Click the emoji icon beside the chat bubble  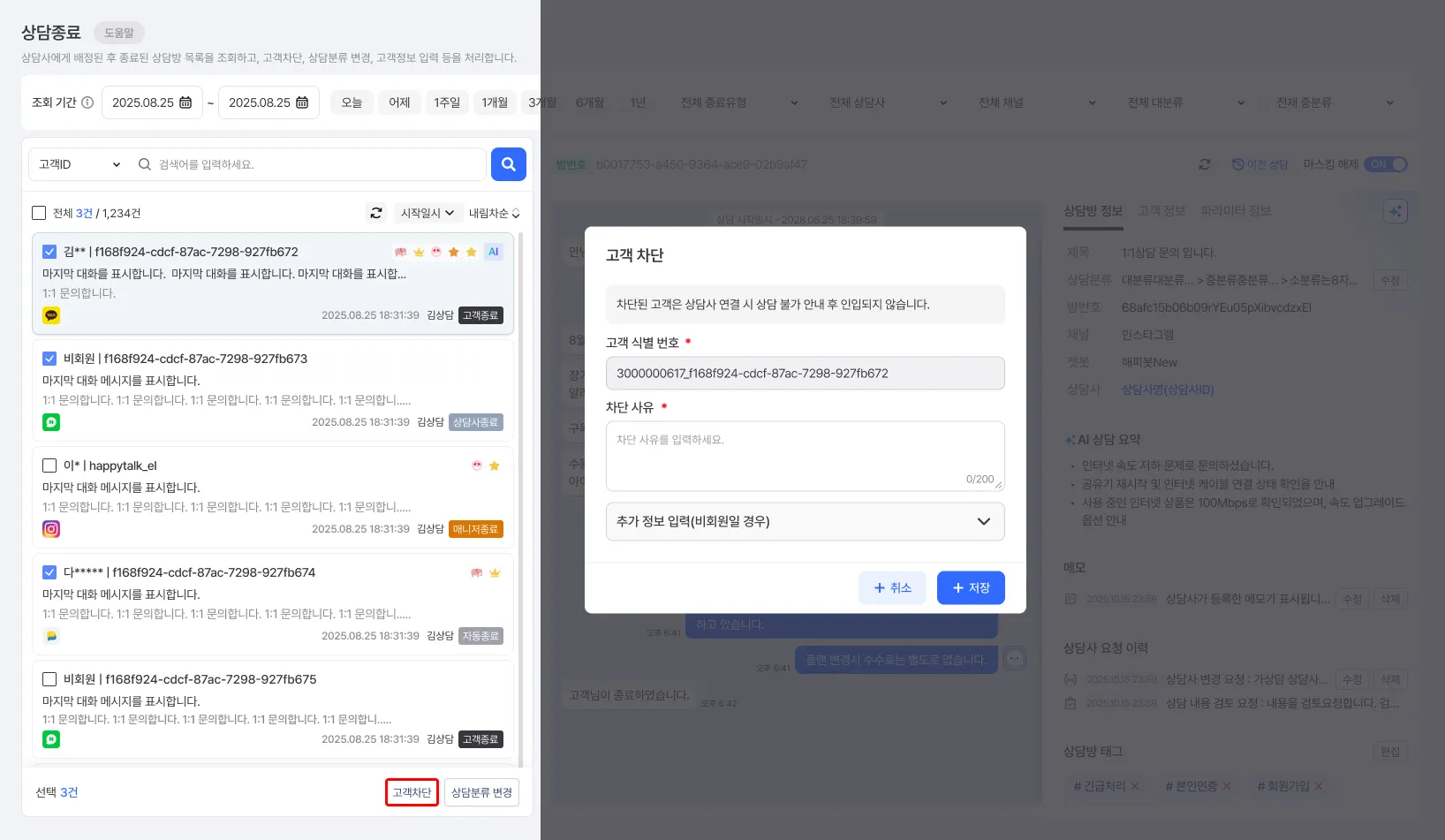[x=1015, y=658]
